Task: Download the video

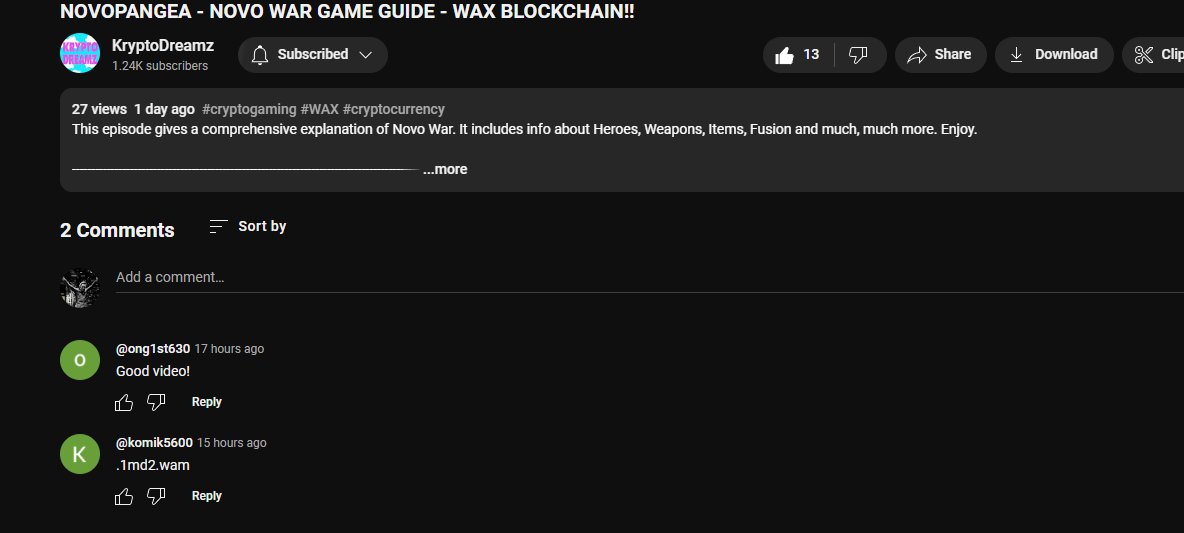Action: tap(1053, 55)
